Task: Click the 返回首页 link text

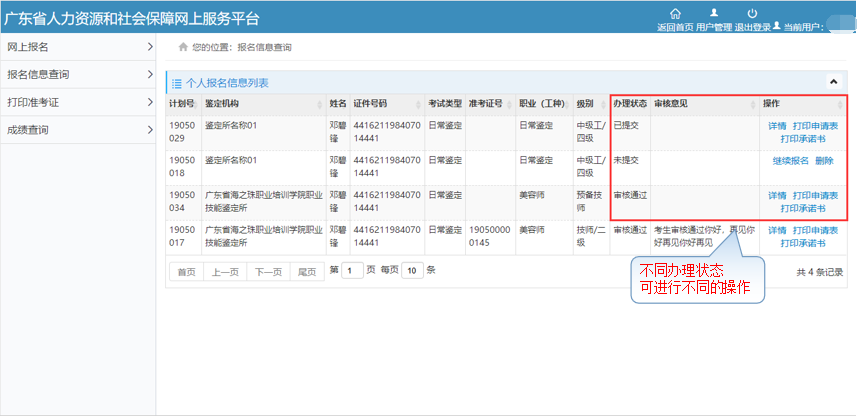Action: point(675,27)
